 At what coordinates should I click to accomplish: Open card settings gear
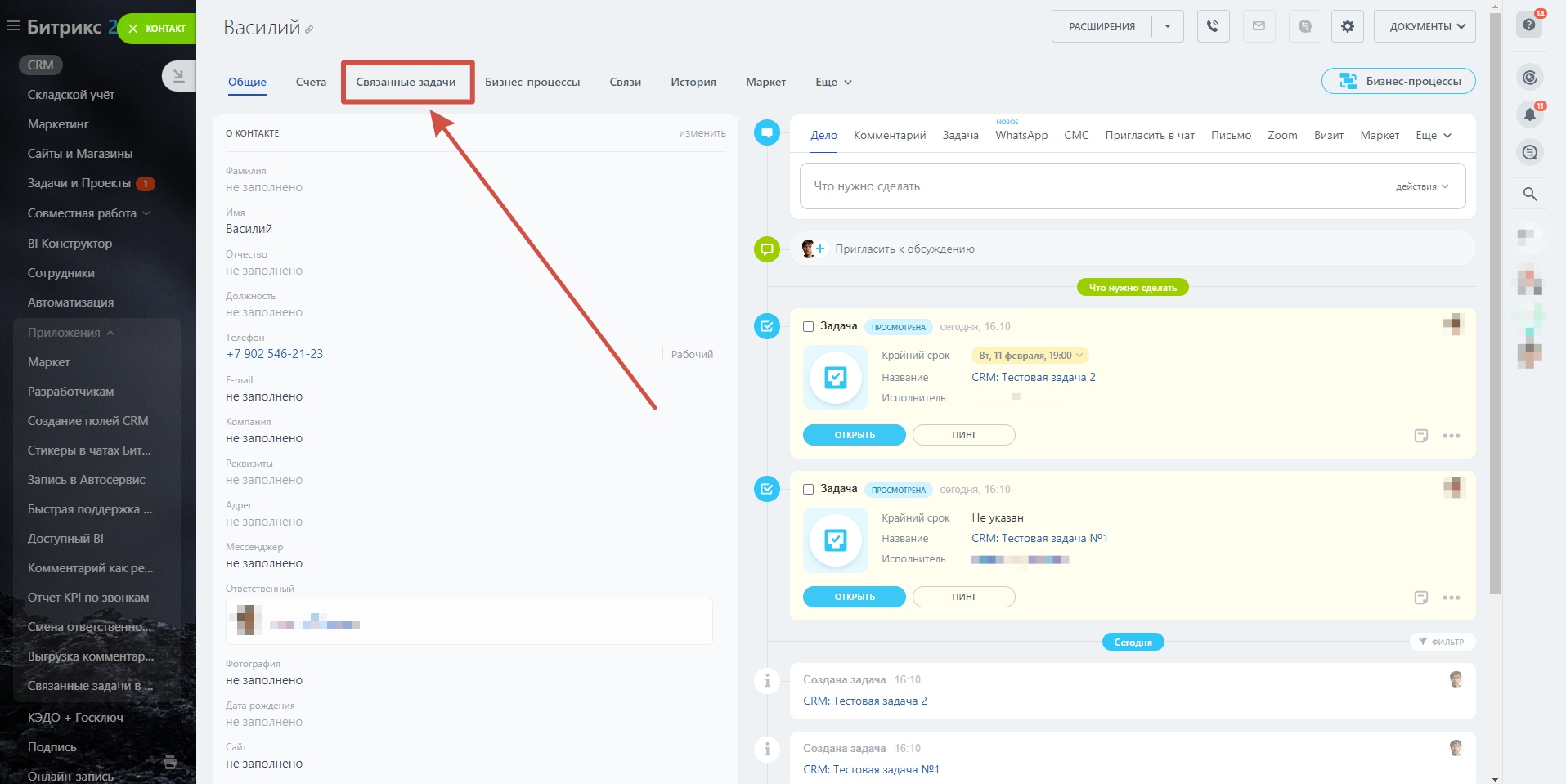click(x=1347, y=26)
